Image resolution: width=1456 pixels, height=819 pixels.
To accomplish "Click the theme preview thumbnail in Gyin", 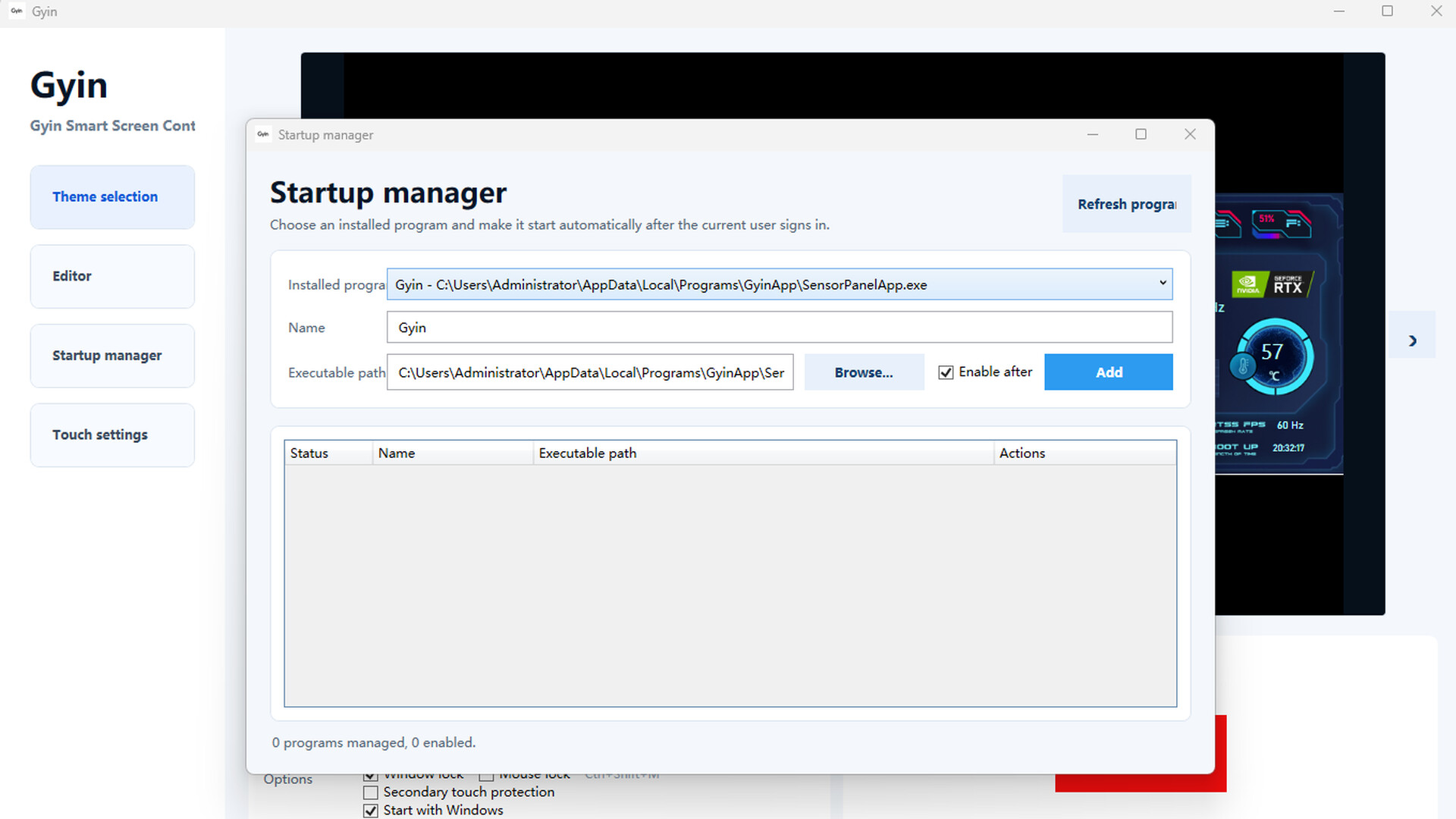I will (1279, 334).
